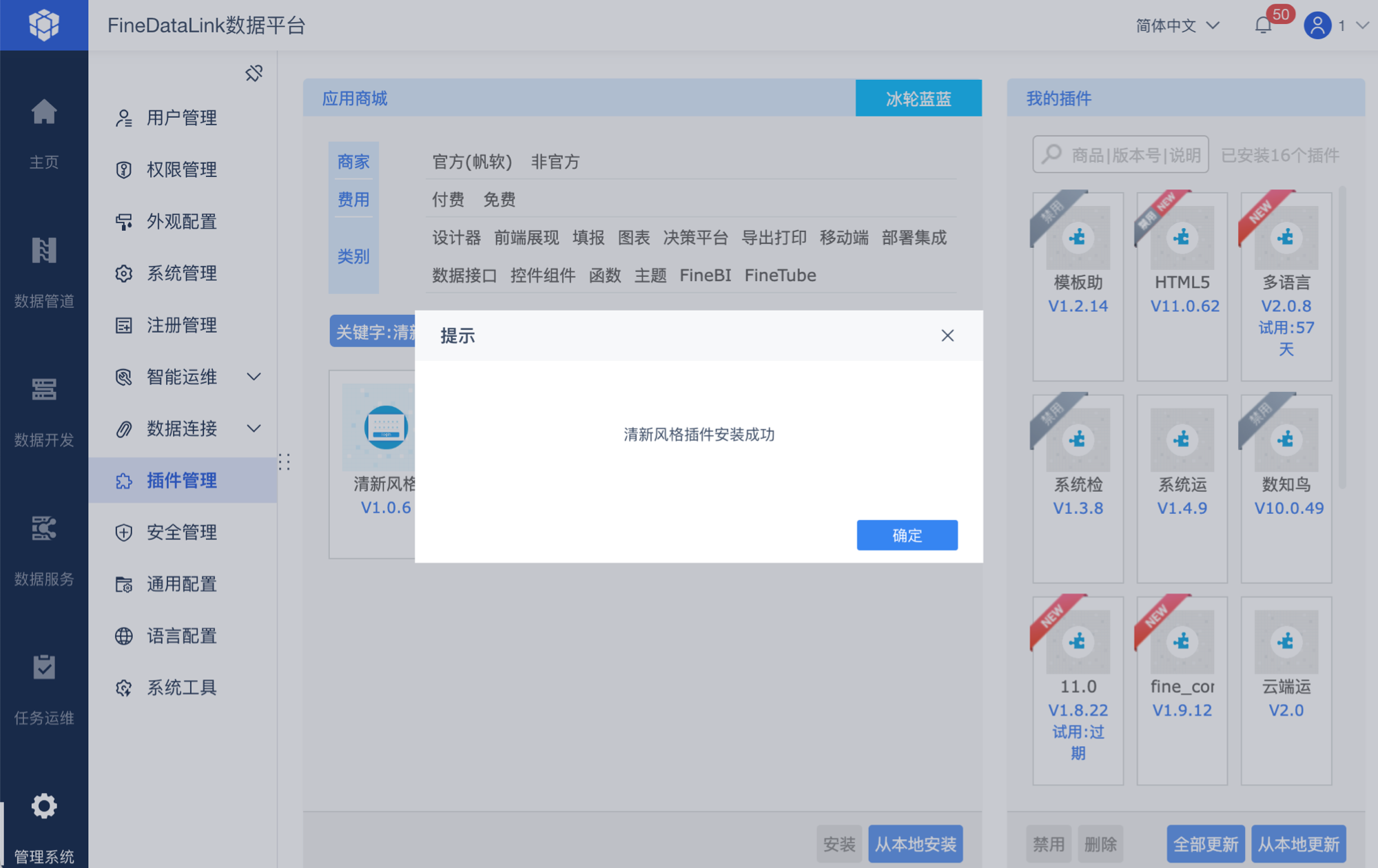
Task: Open the 简体中文 language dropdown
Action: click(1178, 25)
